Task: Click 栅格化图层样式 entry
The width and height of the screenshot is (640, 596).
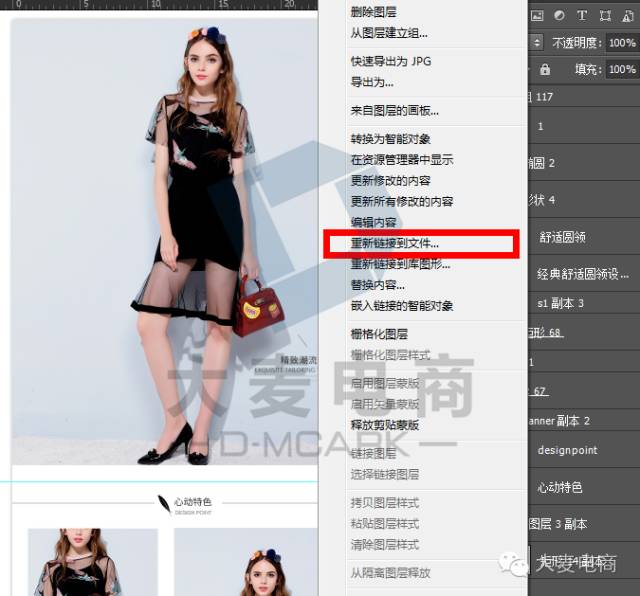Action: coord(391,355)
